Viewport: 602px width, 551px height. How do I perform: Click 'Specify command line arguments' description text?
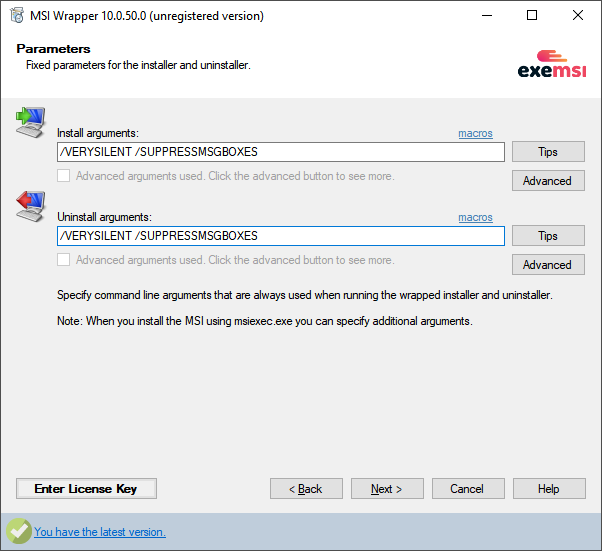pos(305,295)
